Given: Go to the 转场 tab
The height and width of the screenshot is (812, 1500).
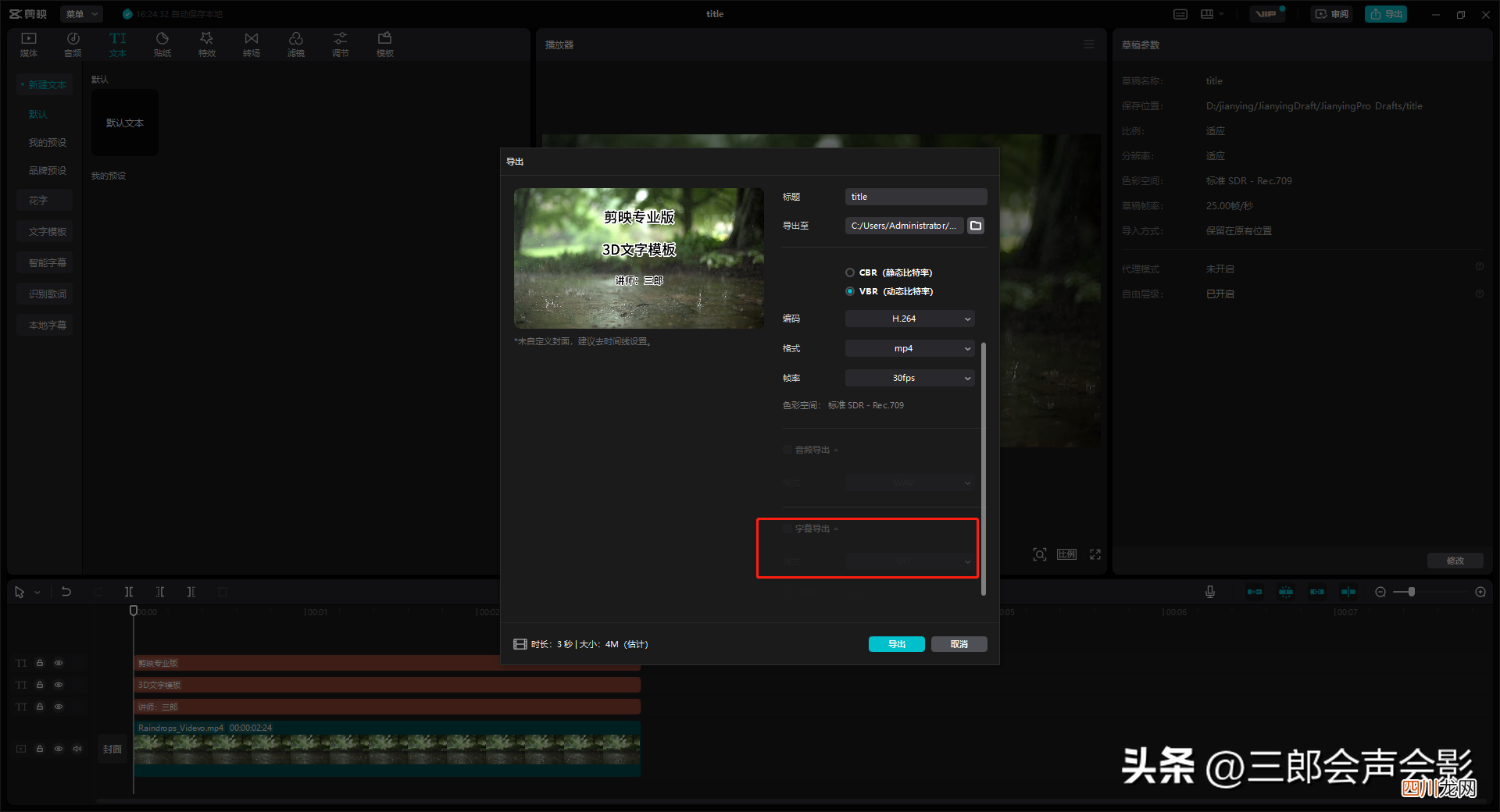Looking at the screenshot, I should click(x=252, y=45).
